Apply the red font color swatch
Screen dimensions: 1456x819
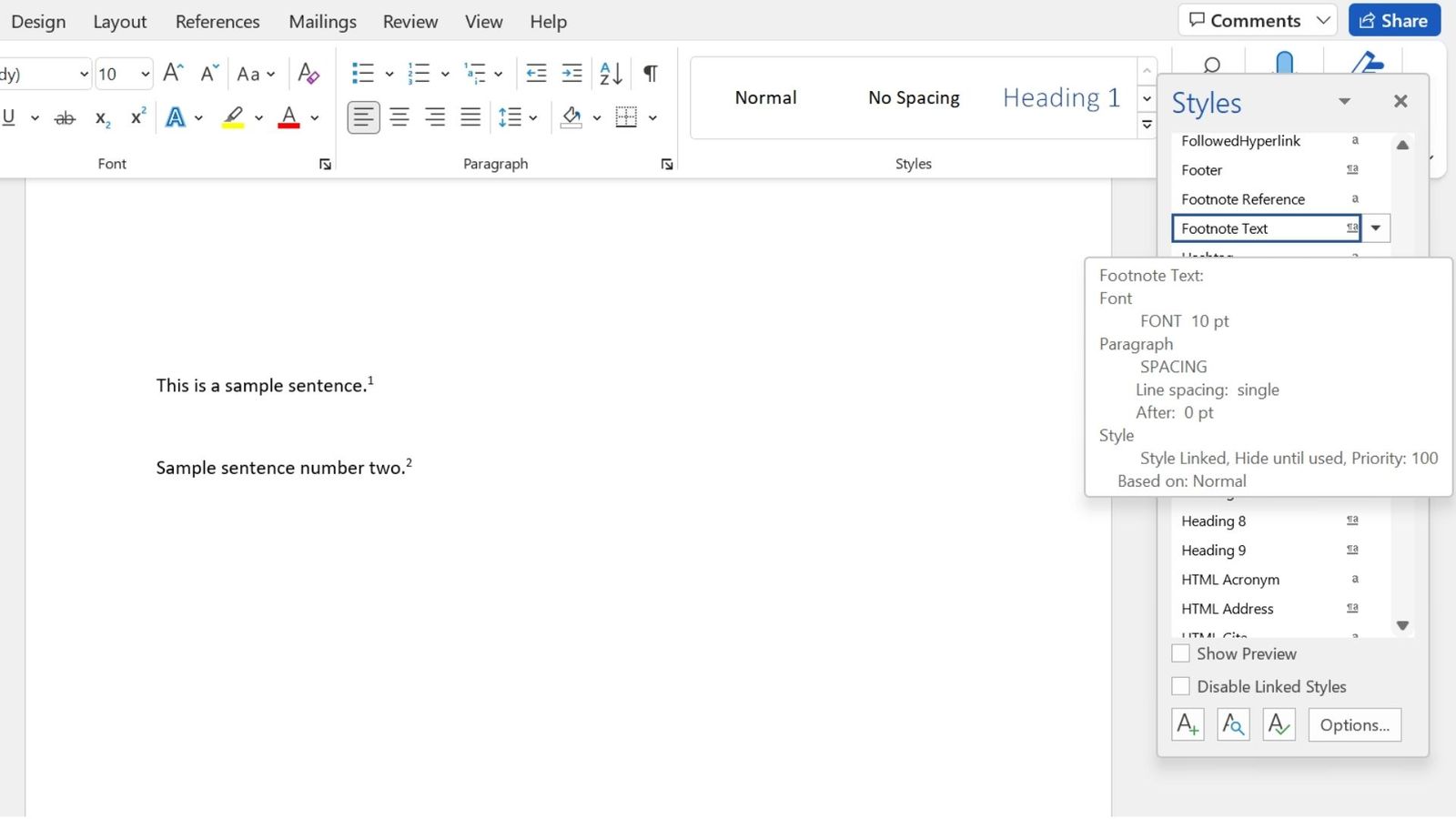[289, 117]
